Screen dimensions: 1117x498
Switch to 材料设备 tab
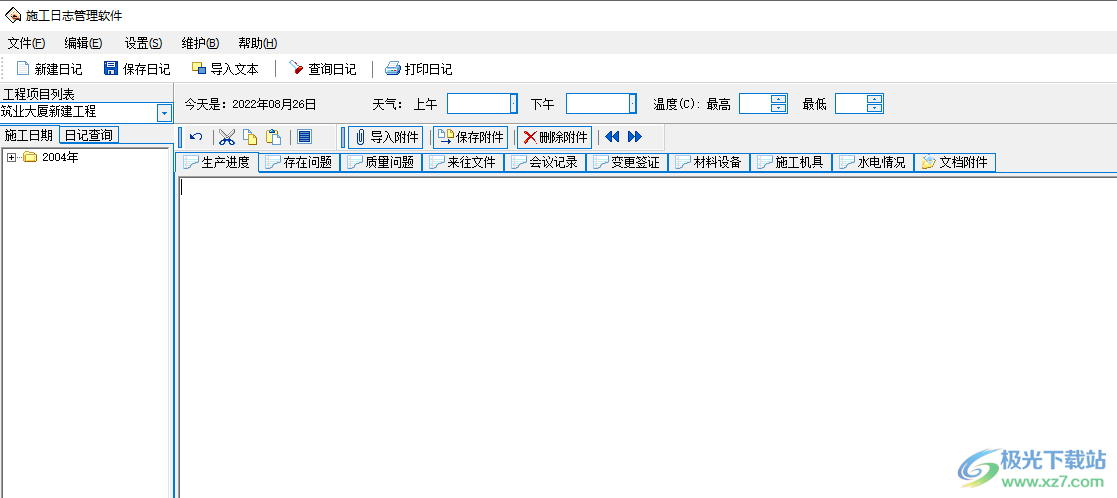tap(709, 162)
